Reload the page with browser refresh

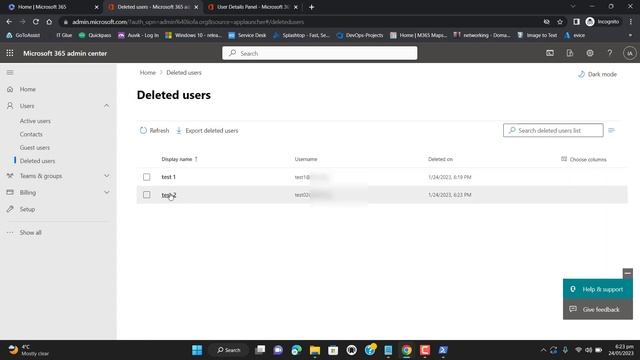coord(36,22)
